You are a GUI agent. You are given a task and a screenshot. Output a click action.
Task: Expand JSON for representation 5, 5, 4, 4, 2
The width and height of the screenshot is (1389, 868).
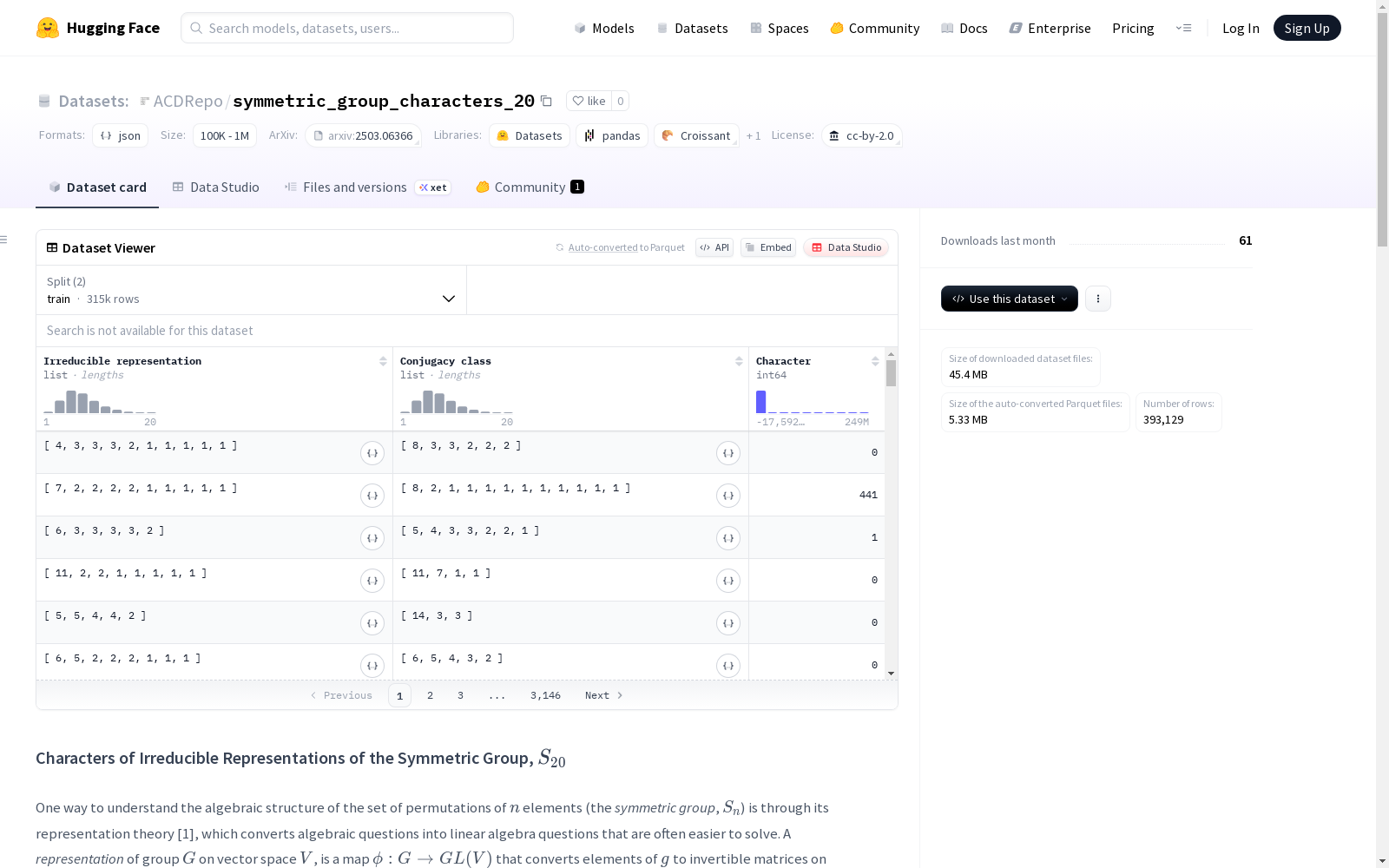tap(372, 623)
